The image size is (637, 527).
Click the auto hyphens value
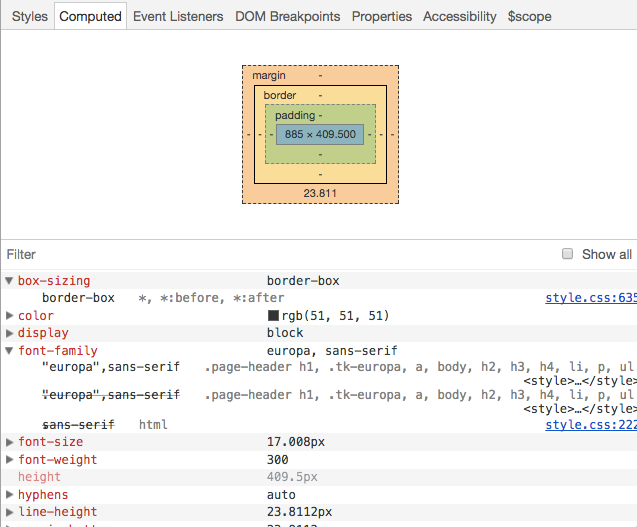[x=281, y=495]
